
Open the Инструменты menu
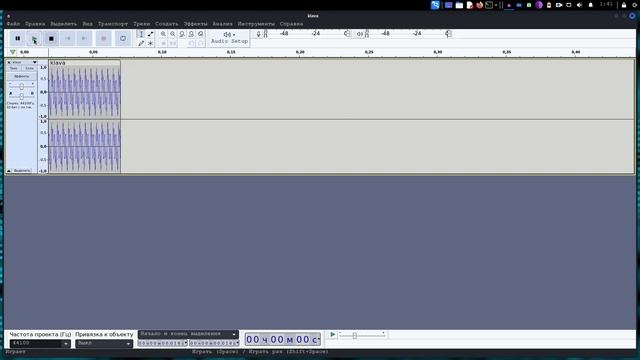tap(256, 24)
